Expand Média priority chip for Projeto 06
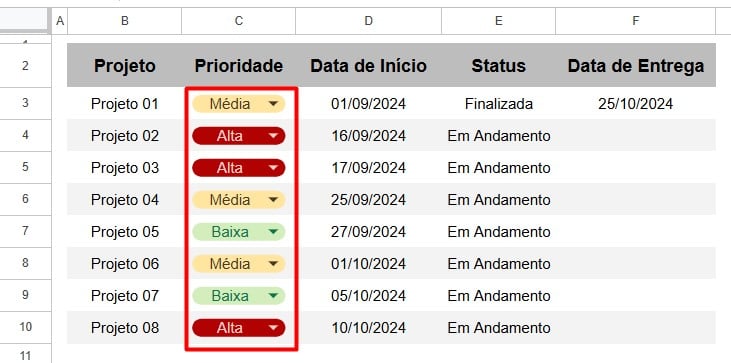This screenshot has width=731, height=363. point(238,264)
